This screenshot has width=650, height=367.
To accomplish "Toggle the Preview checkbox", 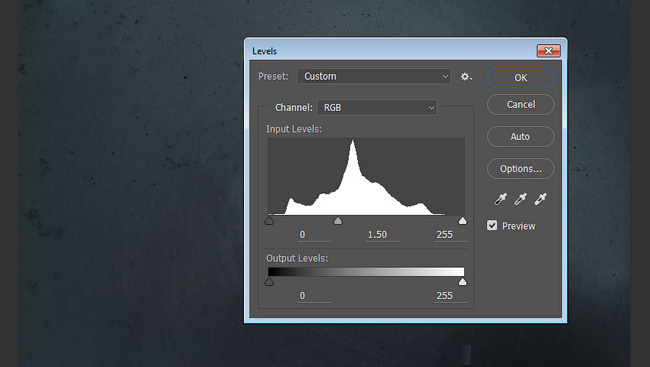I will click(x=492, y=226).
